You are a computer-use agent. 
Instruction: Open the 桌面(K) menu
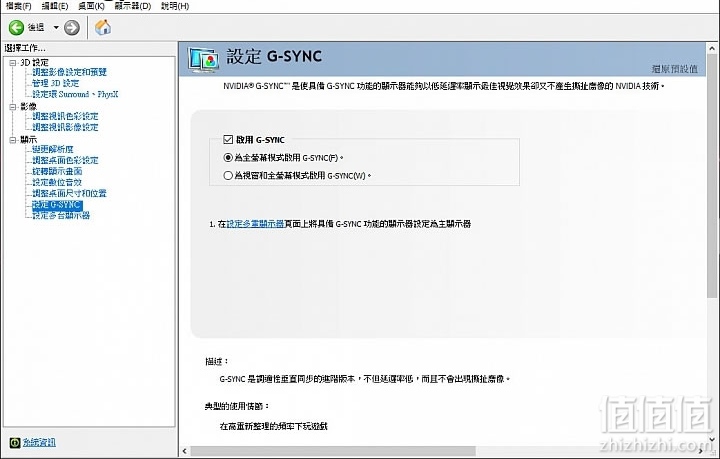(91, 6)
